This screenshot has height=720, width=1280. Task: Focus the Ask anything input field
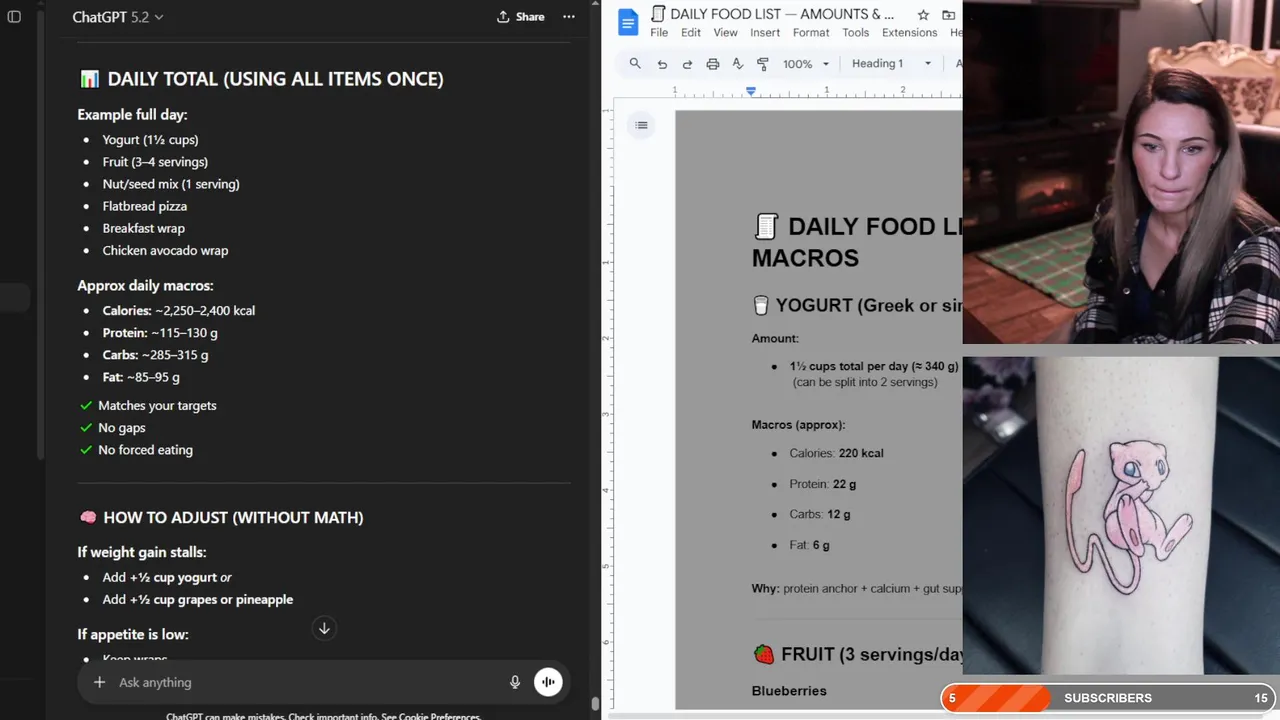(x=310, y=682)
